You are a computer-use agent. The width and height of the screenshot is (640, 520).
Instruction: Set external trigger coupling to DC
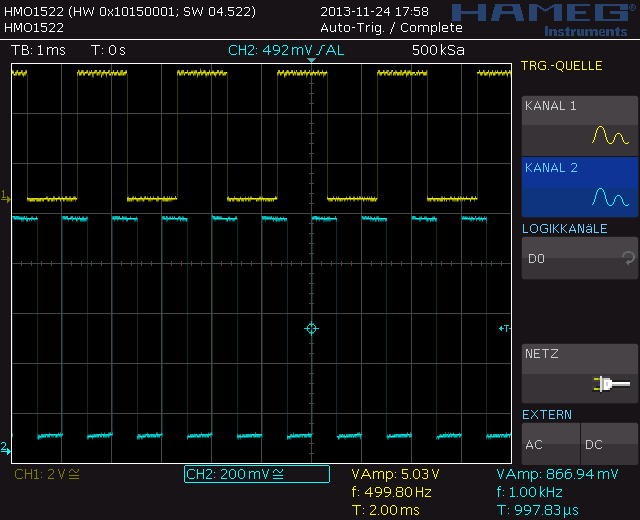coord(609,444)
